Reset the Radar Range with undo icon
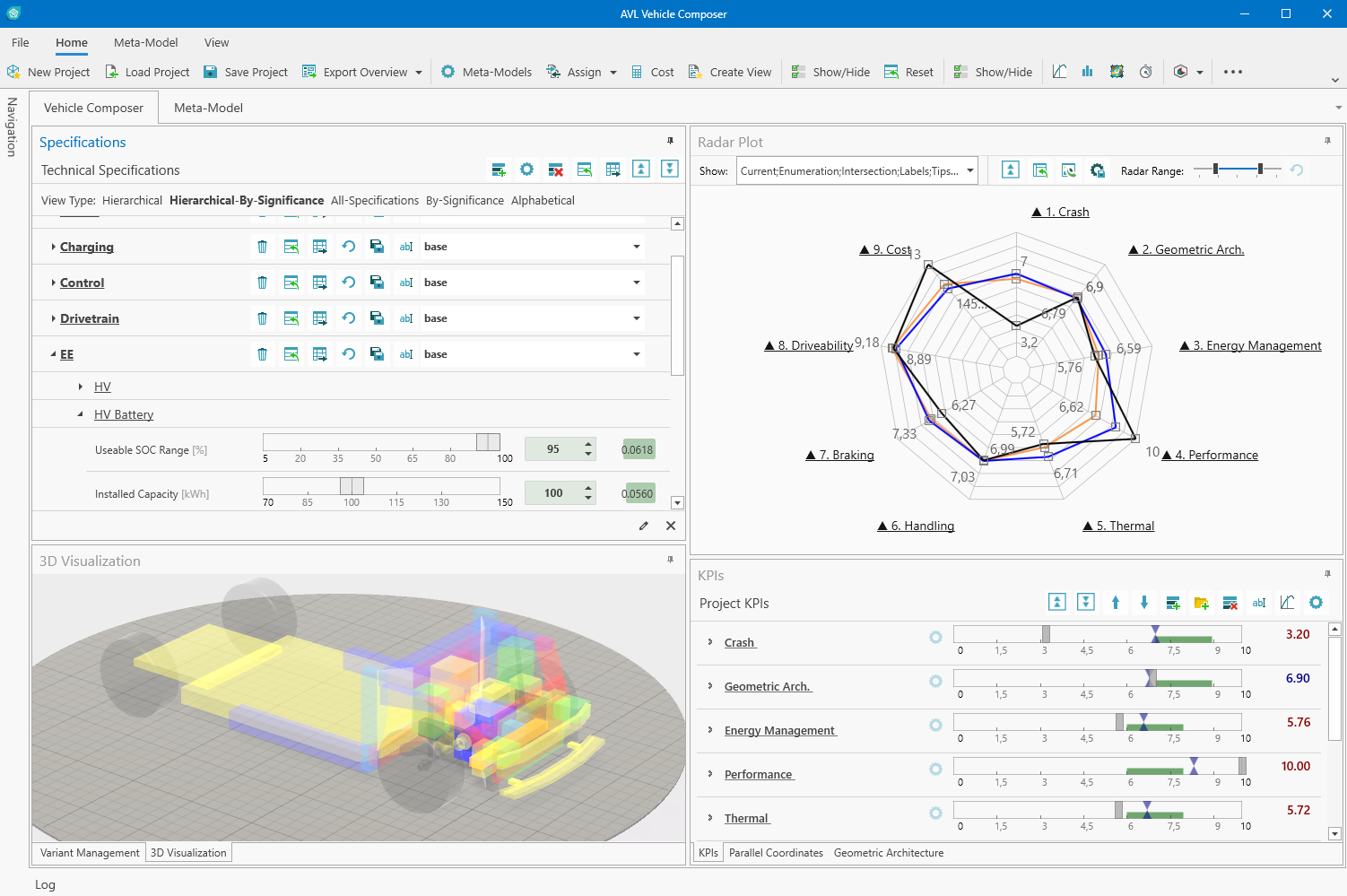1347x896 pixels. click(x=1297, y=170)
